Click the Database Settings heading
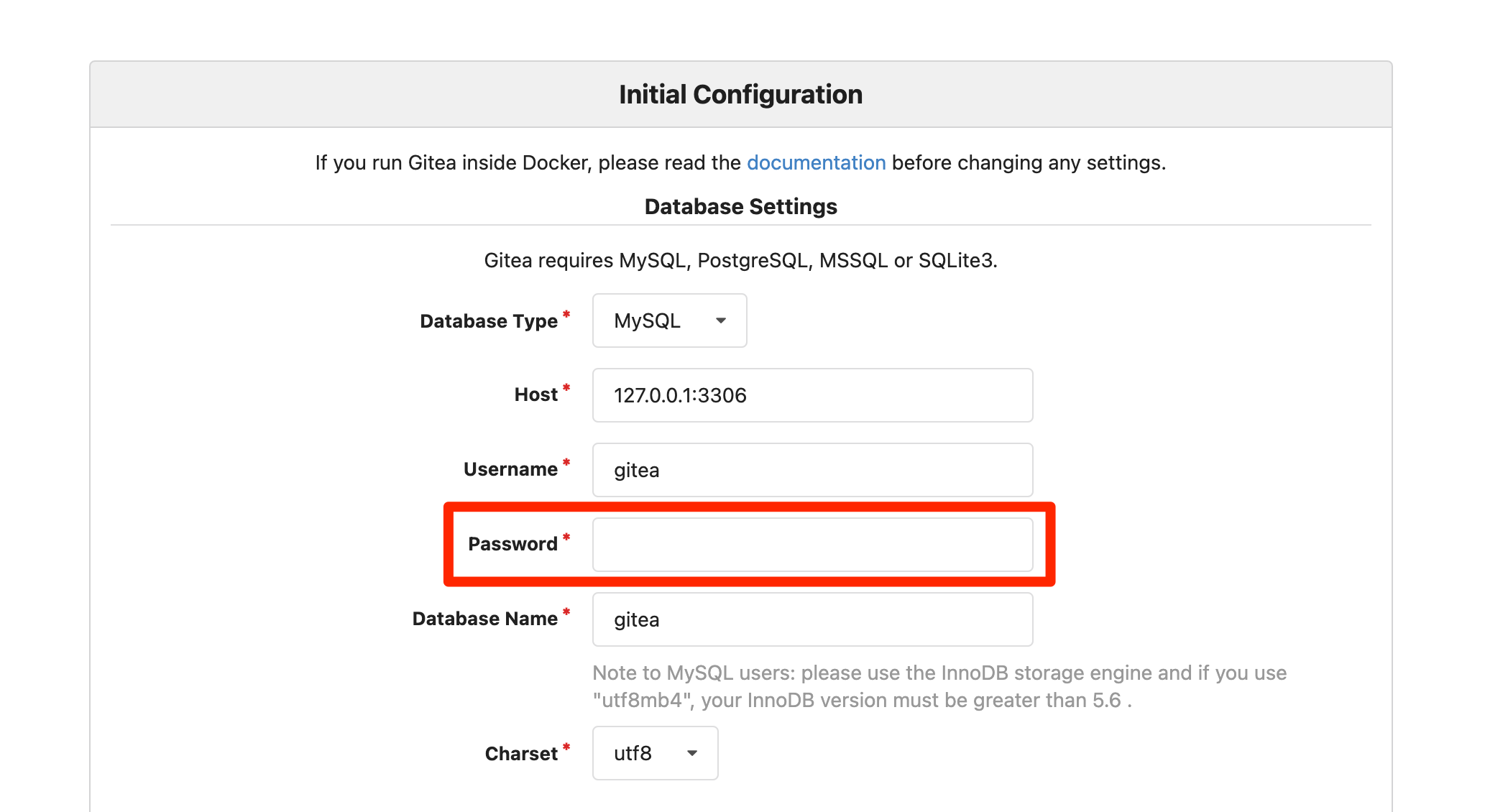1485x812 pixels. point(740,206)
